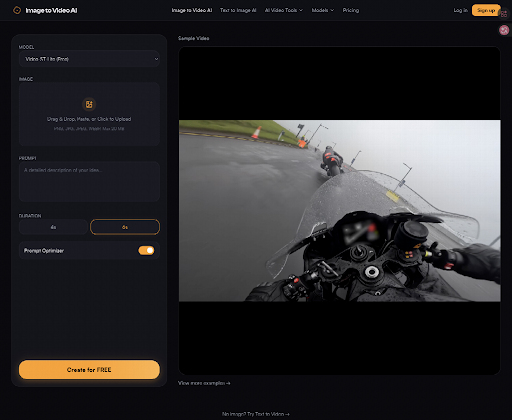
Task: Toggle the Prompt Optimizer switch
Action: click(x=146, y=250)
